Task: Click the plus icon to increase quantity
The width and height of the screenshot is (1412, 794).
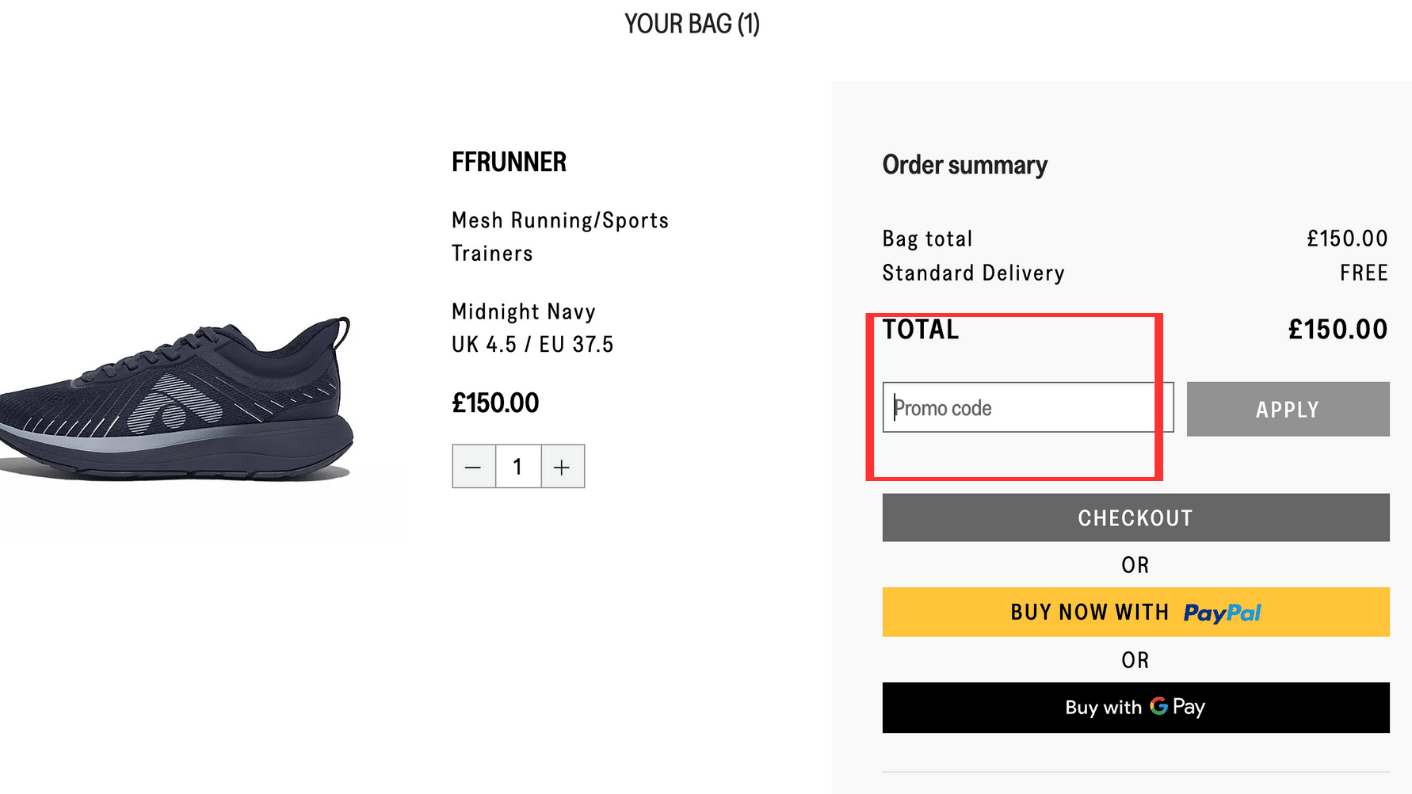Action: pyautogui.click(x=562, y=466)
